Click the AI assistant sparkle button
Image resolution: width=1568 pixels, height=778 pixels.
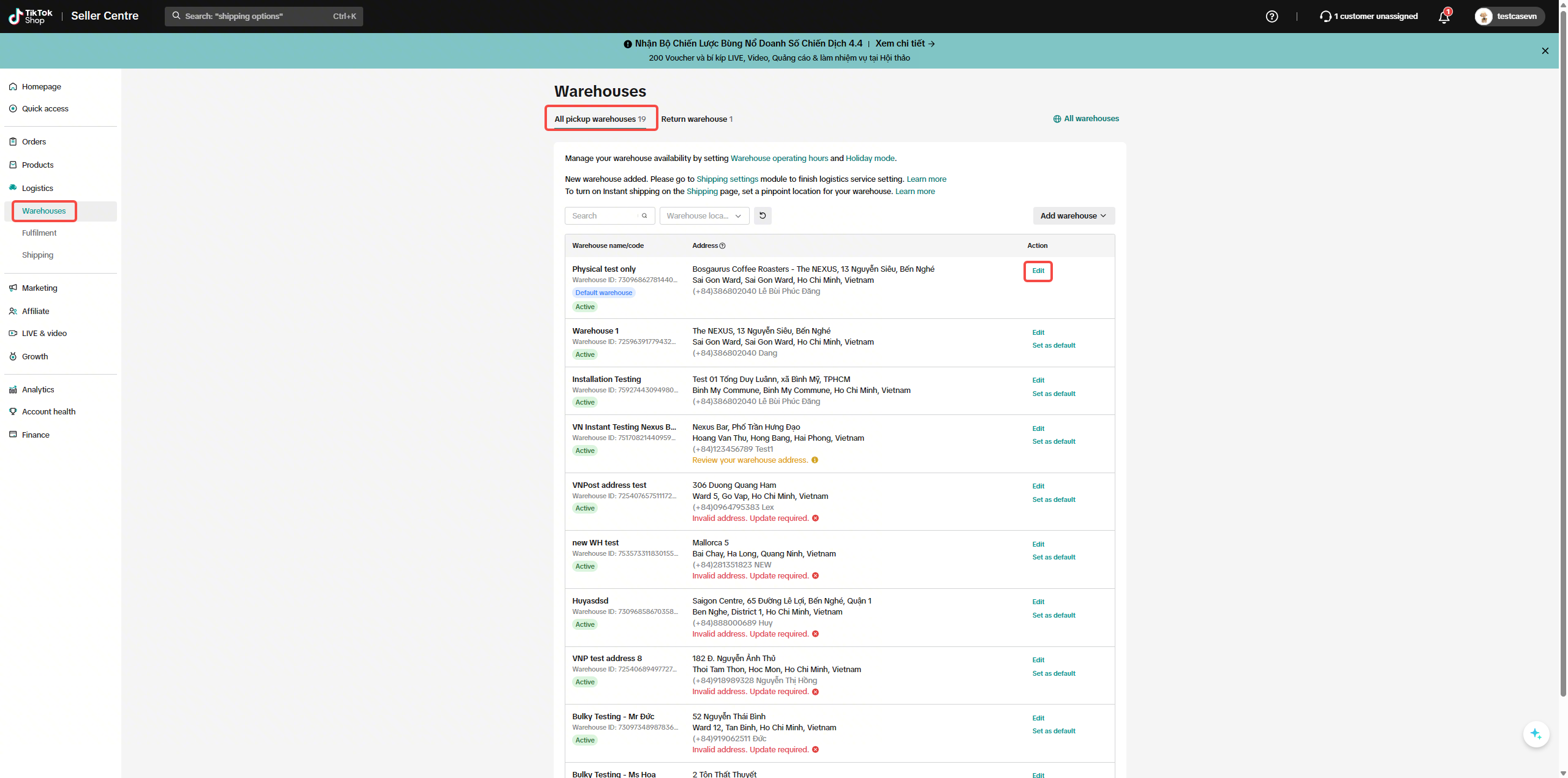tap(1536, 733)
